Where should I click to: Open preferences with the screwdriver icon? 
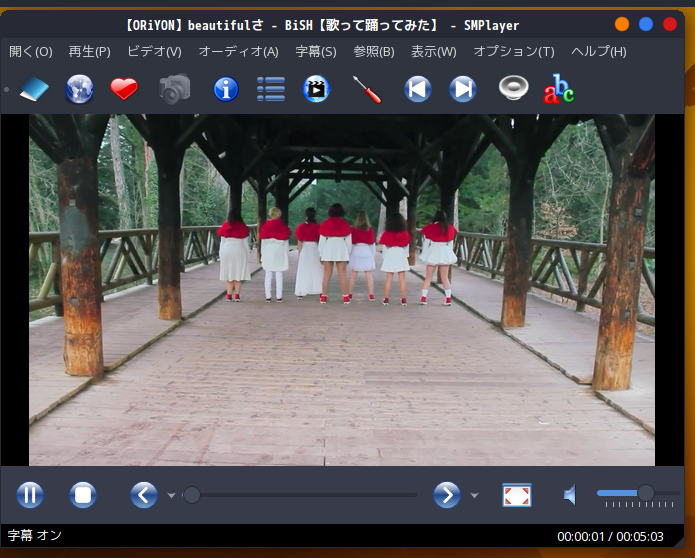[x=367, y=90]
